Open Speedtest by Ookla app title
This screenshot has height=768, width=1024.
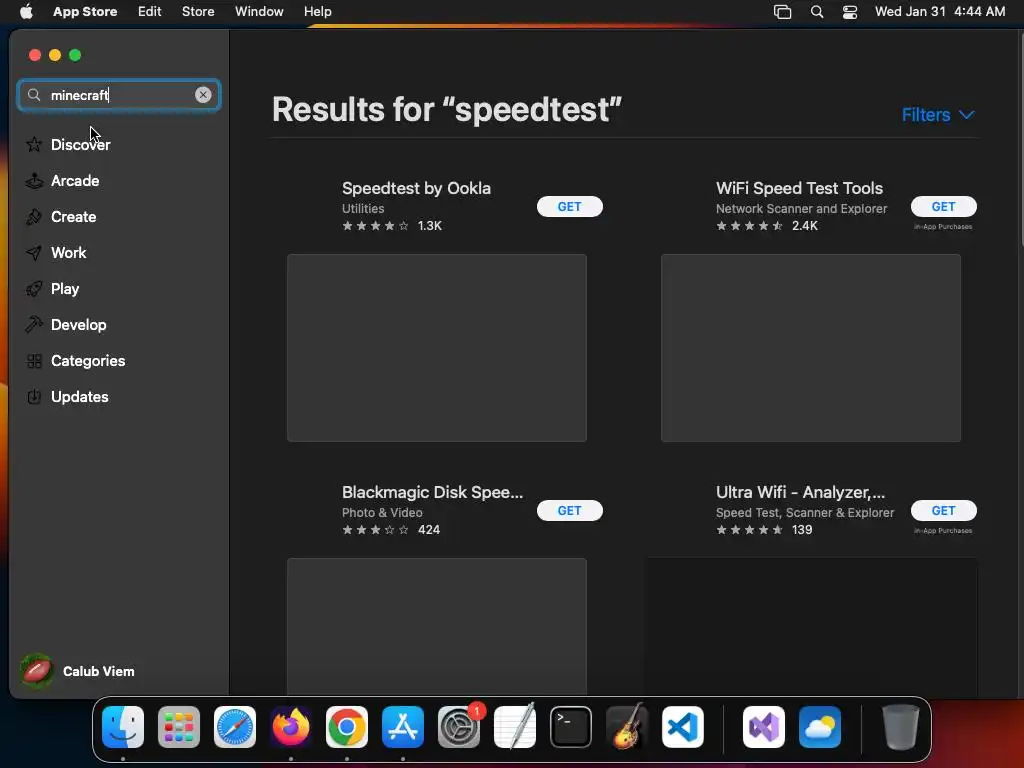pos(416,188)
